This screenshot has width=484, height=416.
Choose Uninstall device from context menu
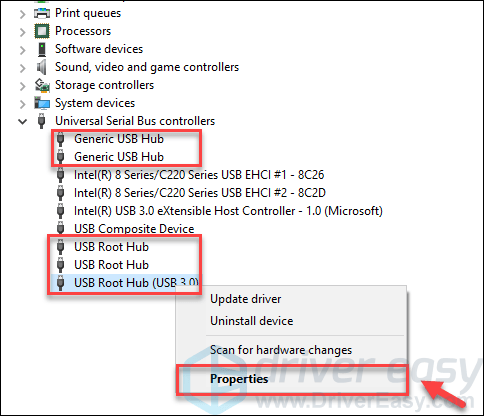coord(252,321)
